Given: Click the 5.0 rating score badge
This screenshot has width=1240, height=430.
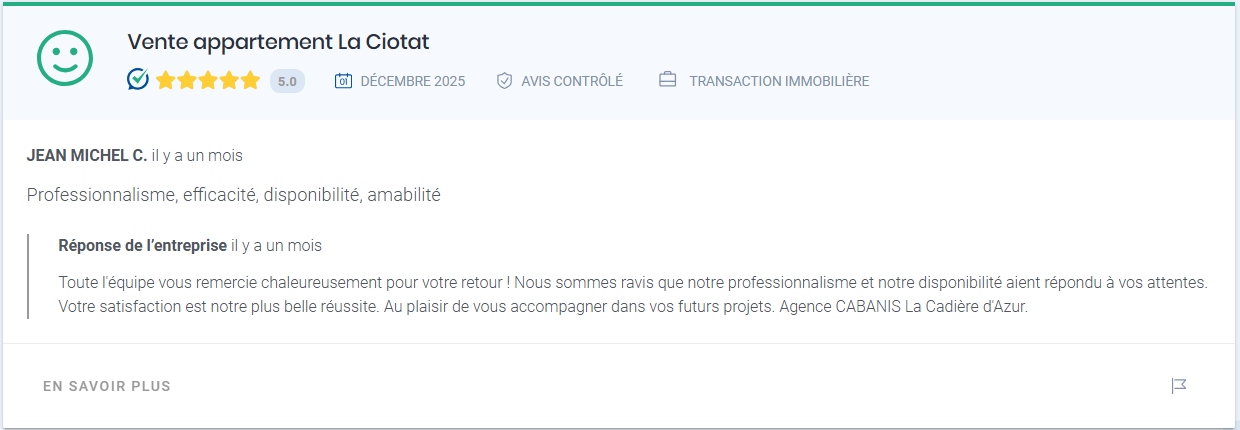Looking at the screenshot, I should 287,81.
